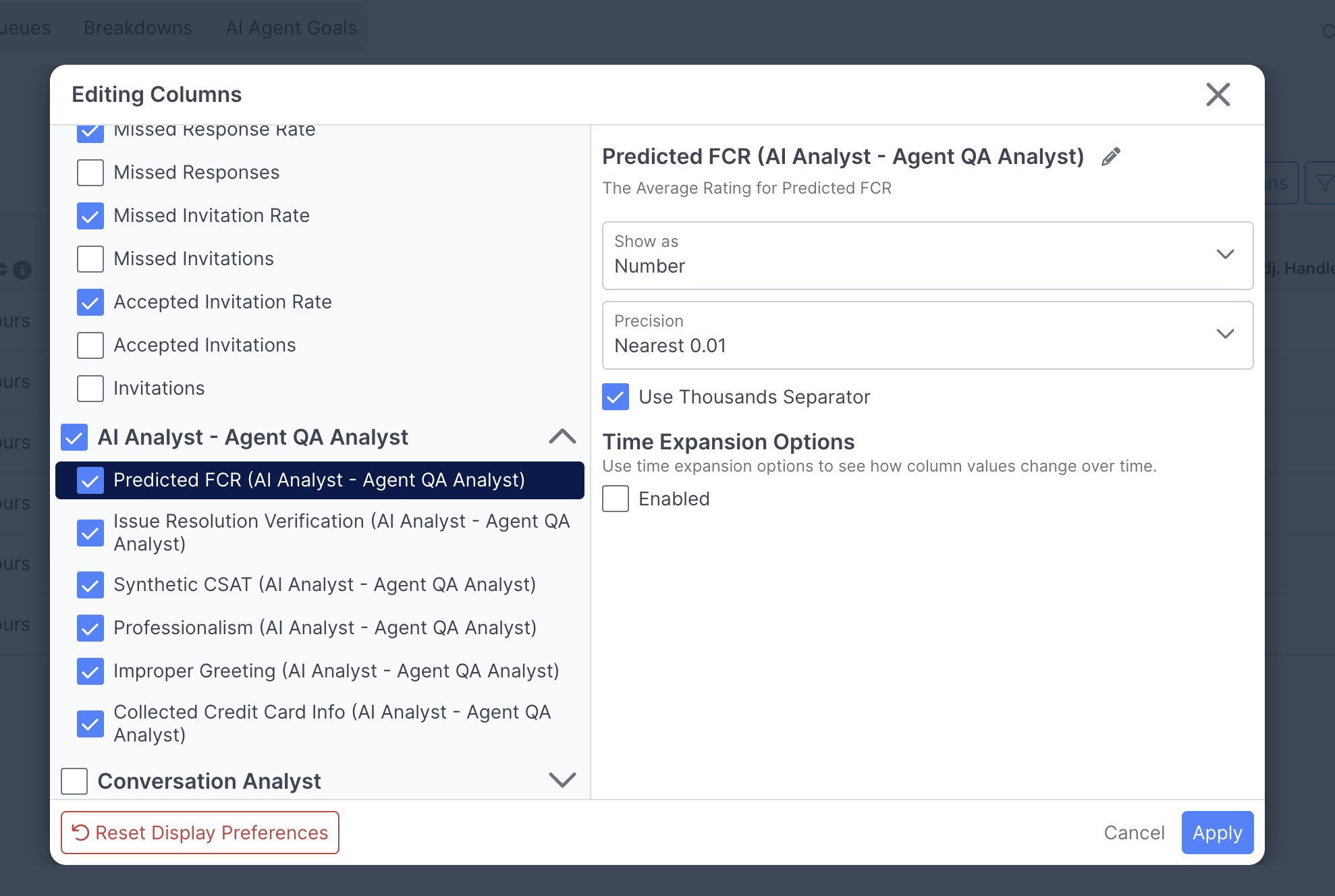Image resolution: width=1335 pixels, height=896 pixels.
Task: Click Reset Display Preferences button
Action: (200, 833)
